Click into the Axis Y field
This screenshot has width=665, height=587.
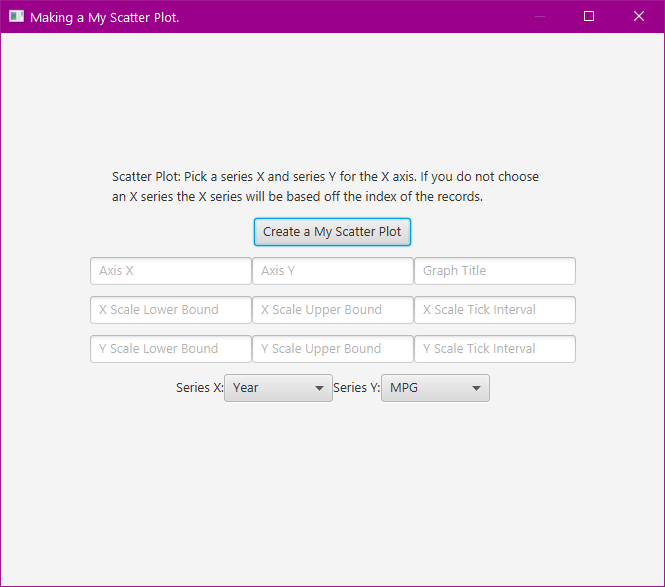point(332,271)
